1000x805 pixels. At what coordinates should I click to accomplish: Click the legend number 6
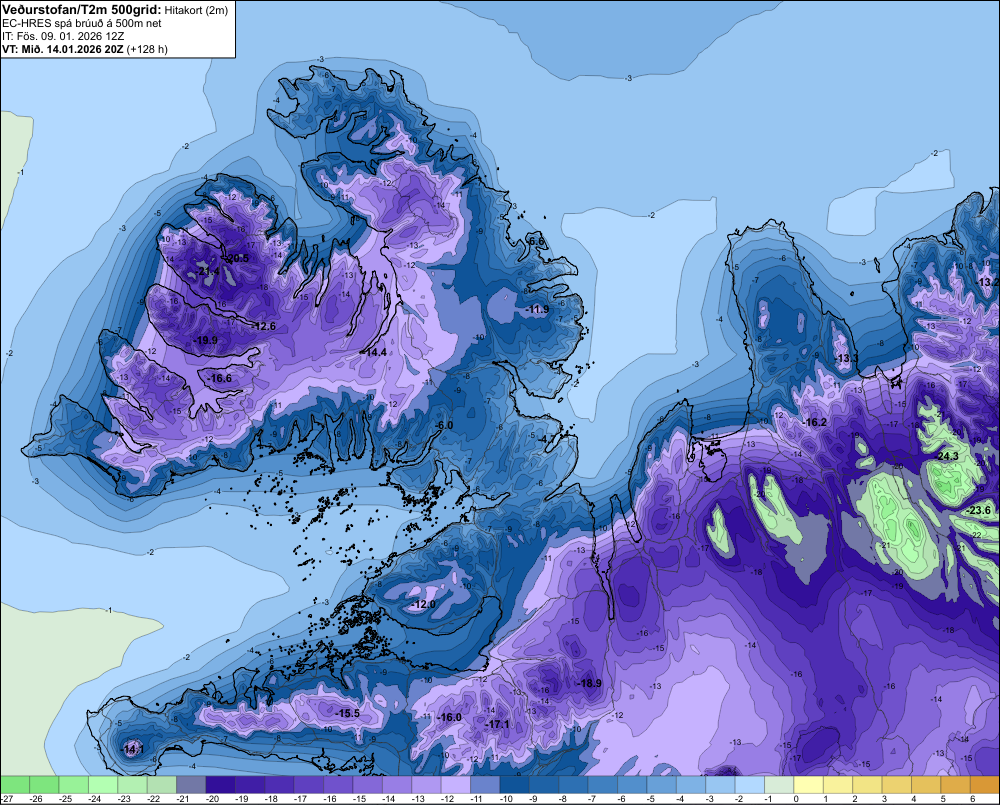[973, 799]
